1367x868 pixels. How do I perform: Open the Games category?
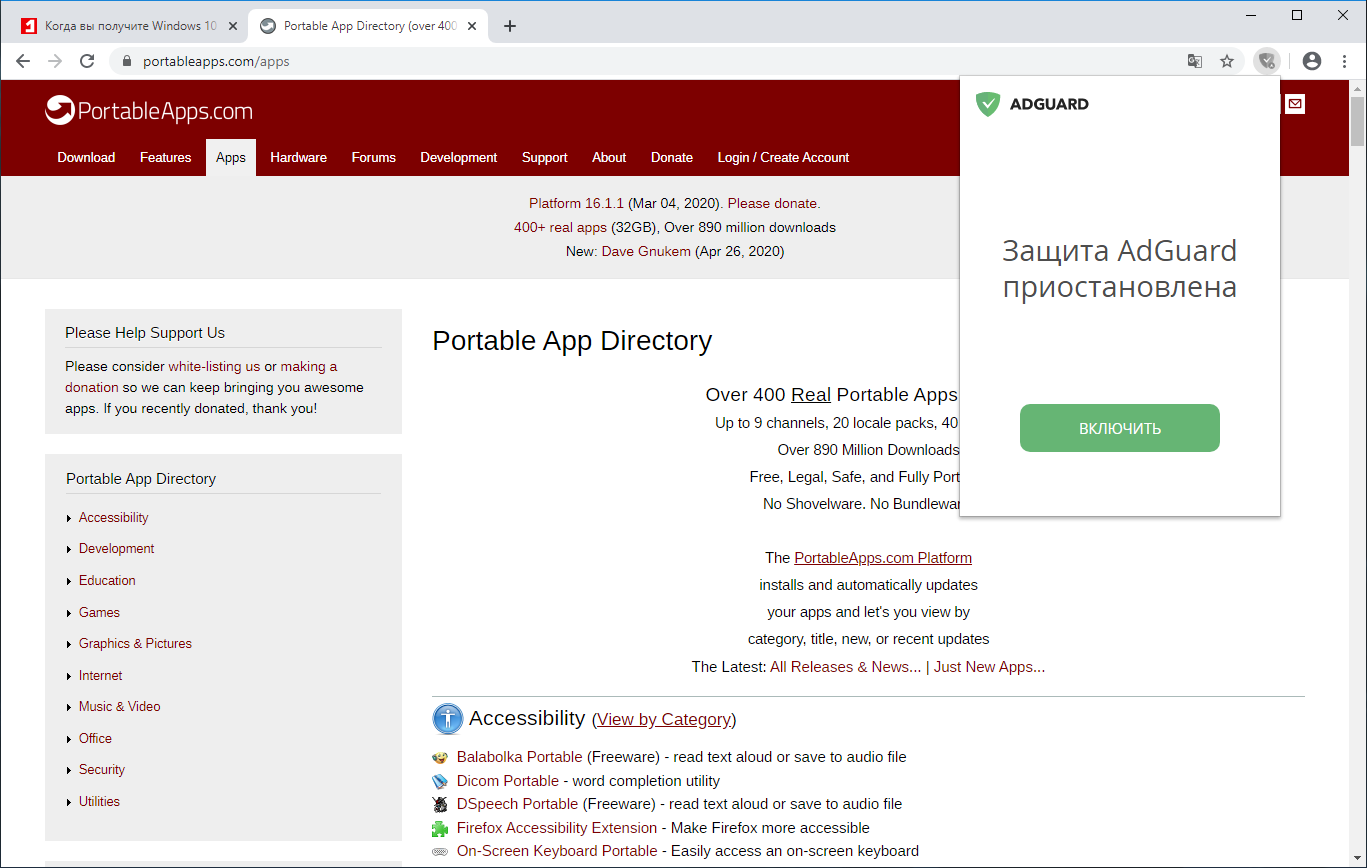point(99,612)
